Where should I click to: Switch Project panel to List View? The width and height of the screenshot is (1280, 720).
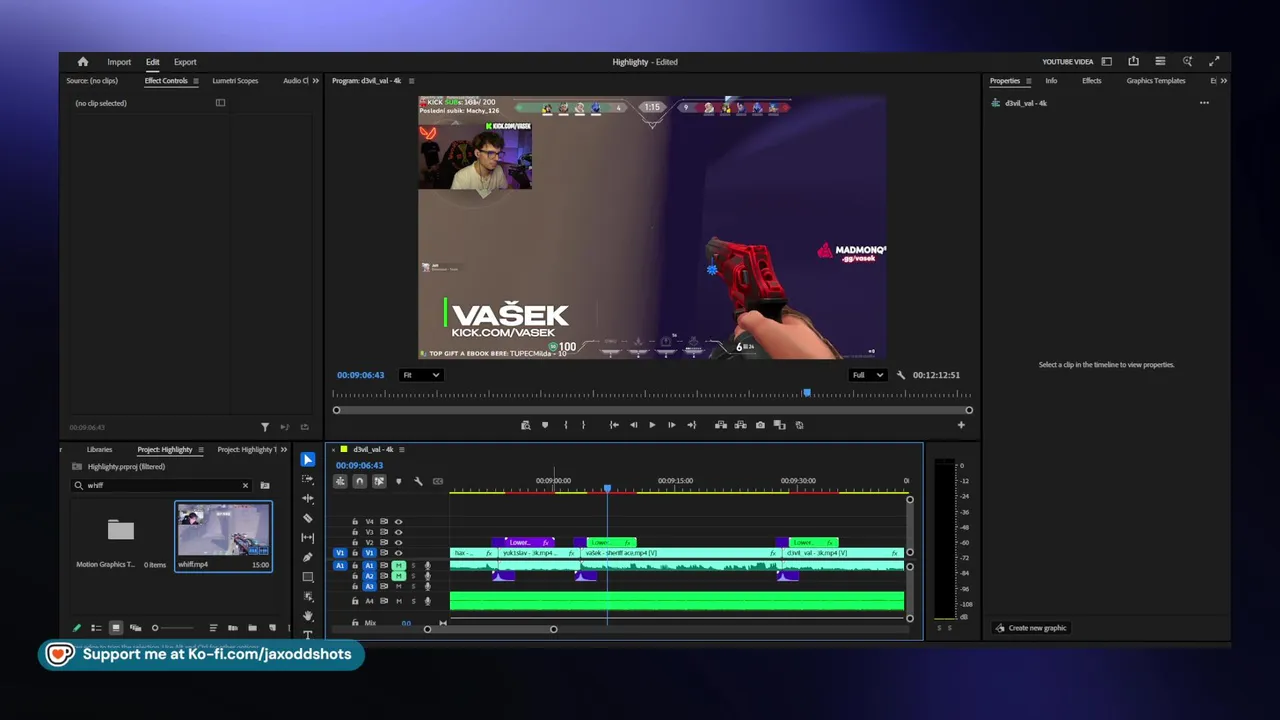click(x=96, y=628)
